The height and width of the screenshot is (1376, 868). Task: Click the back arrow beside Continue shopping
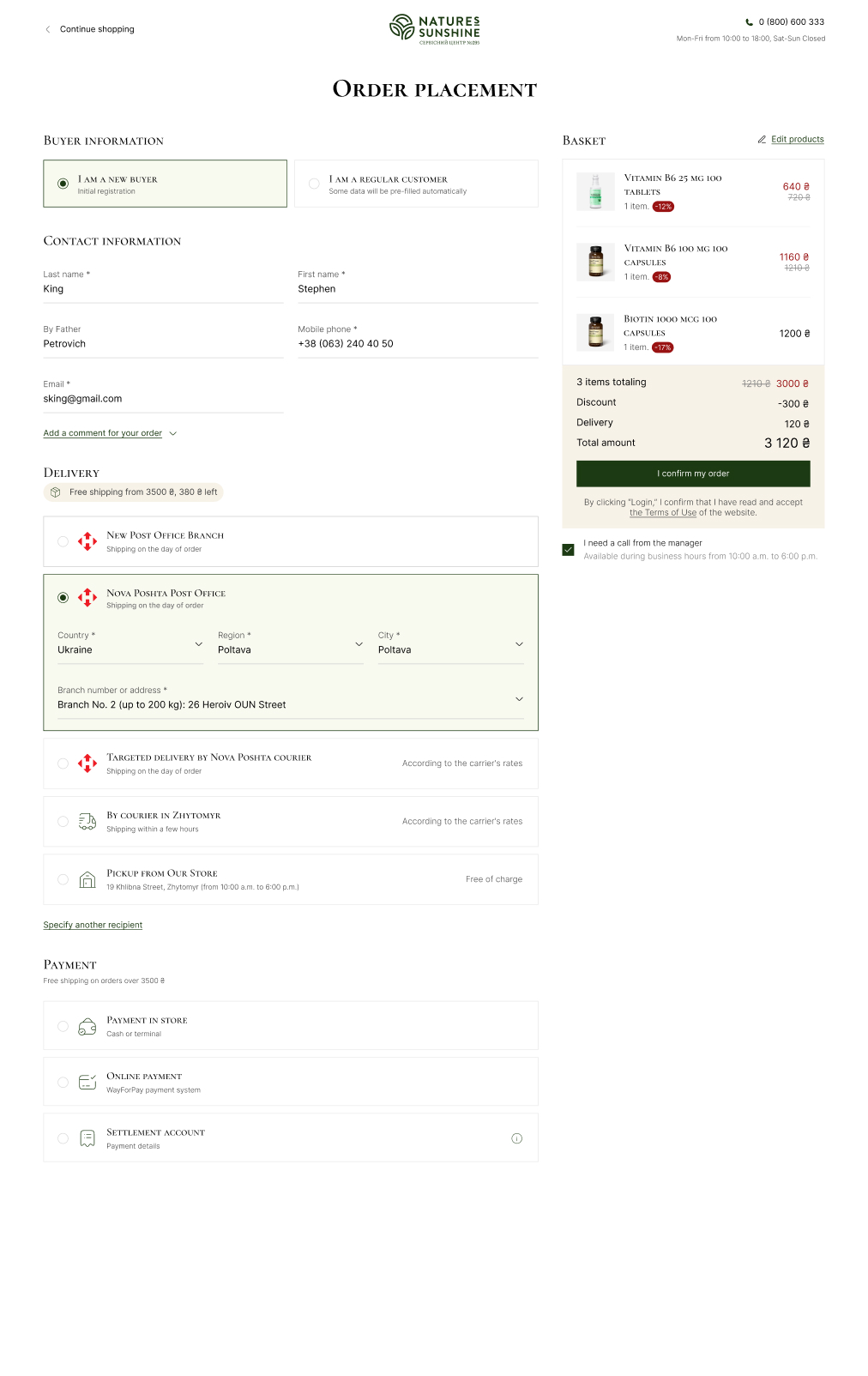coord(48,29)
